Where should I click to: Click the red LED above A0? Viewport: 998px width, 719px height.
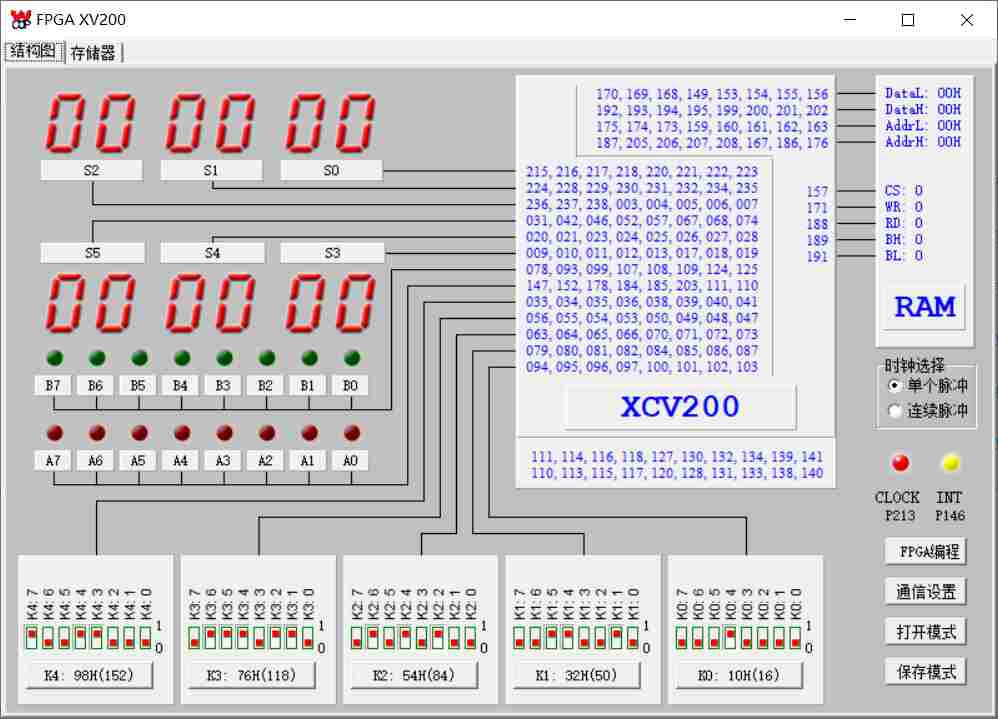(352, 433)
